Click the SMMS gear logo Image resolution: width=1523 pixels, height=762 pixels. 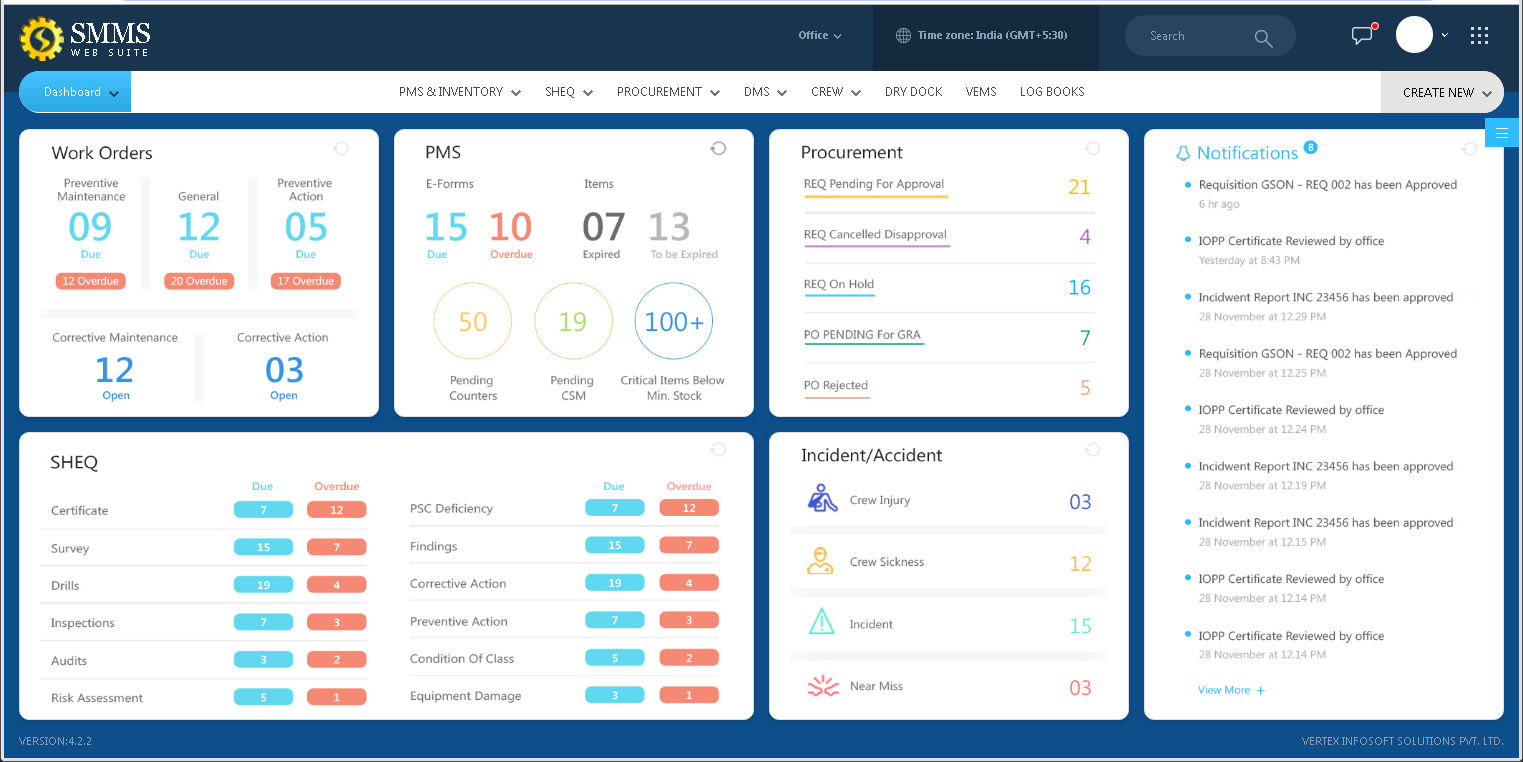tap(41, 37)
